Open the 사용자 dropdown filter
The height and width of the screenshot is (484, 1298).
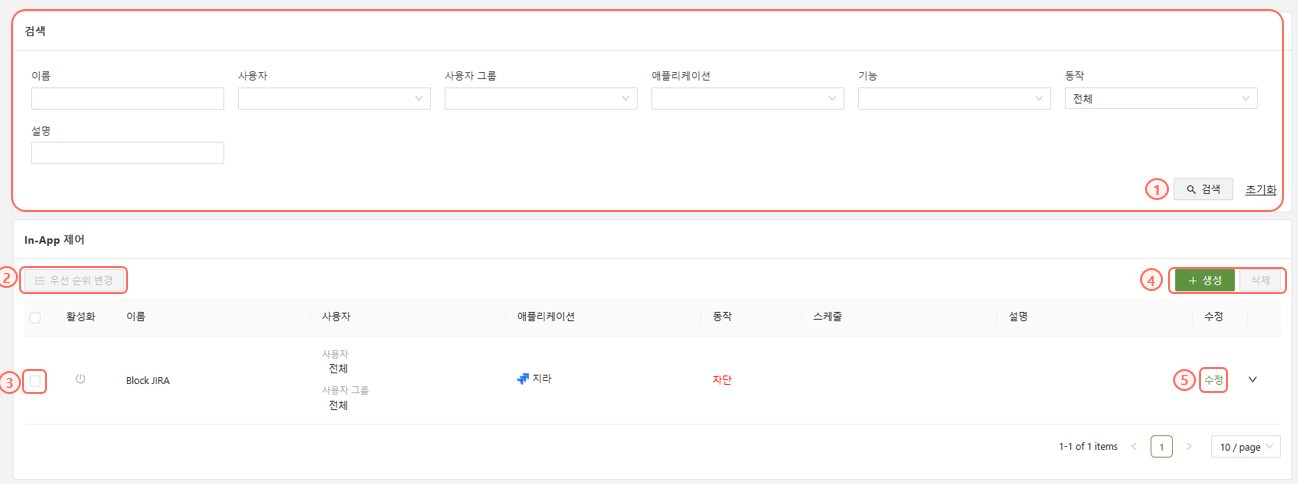[x=334, y=98]
